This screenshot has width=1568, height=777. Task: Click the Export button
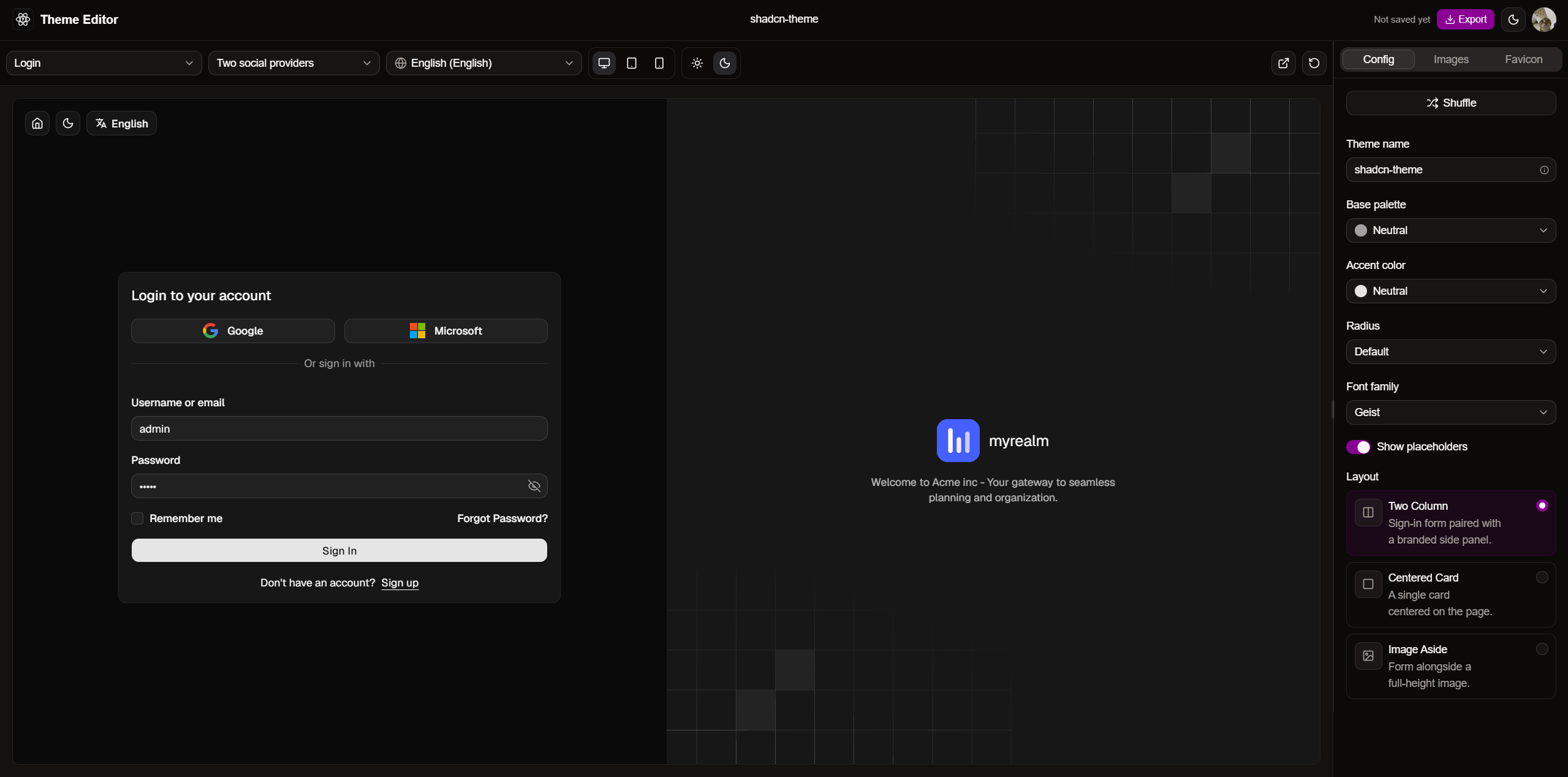tap(1466, 20)
